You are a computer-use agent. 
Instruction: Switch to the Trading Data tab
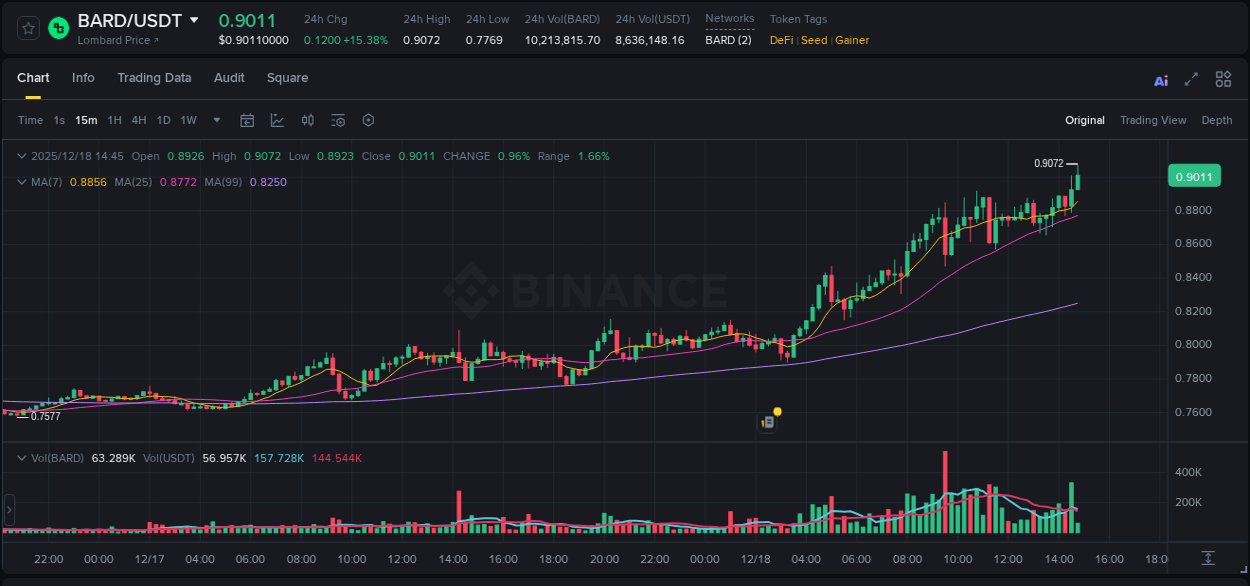tap(154, 78)
